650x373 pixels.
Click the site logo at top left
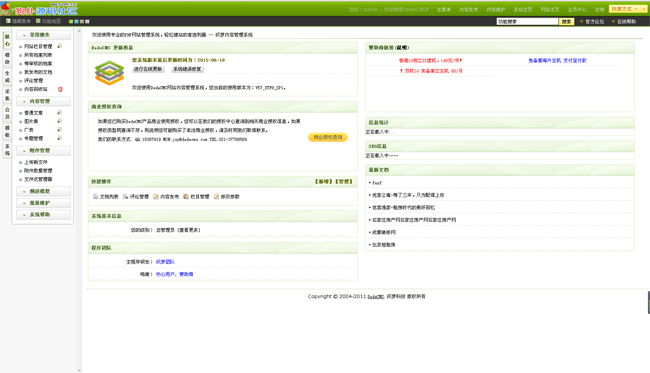click(x=39, y=9)
